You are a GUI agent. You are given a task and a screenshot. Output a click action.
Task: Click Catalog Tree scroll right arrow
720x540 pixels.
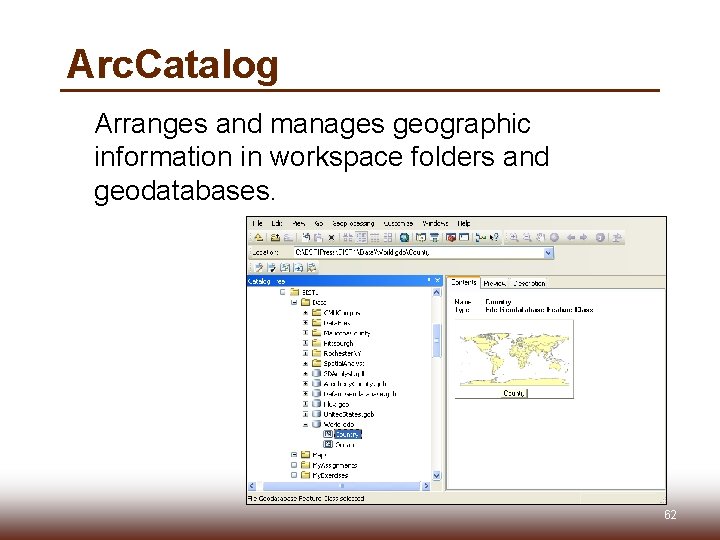tap(426, 486)
